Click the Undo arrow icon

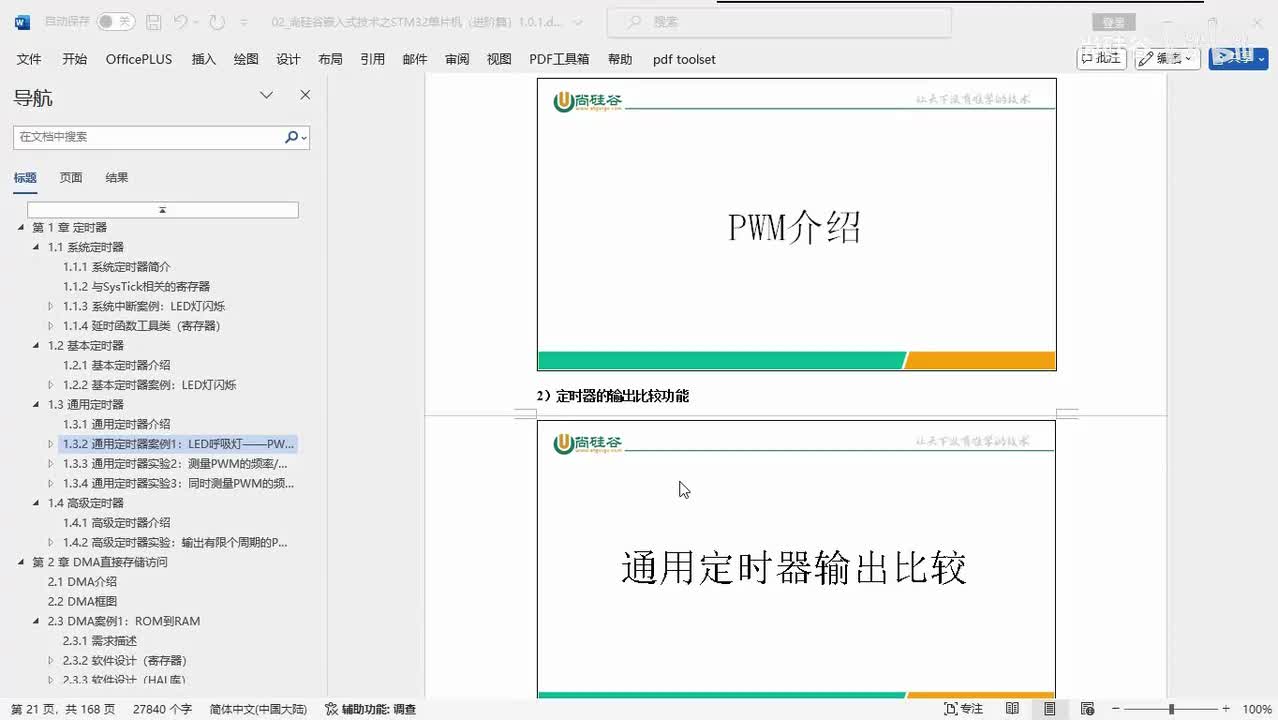[180, 21]
